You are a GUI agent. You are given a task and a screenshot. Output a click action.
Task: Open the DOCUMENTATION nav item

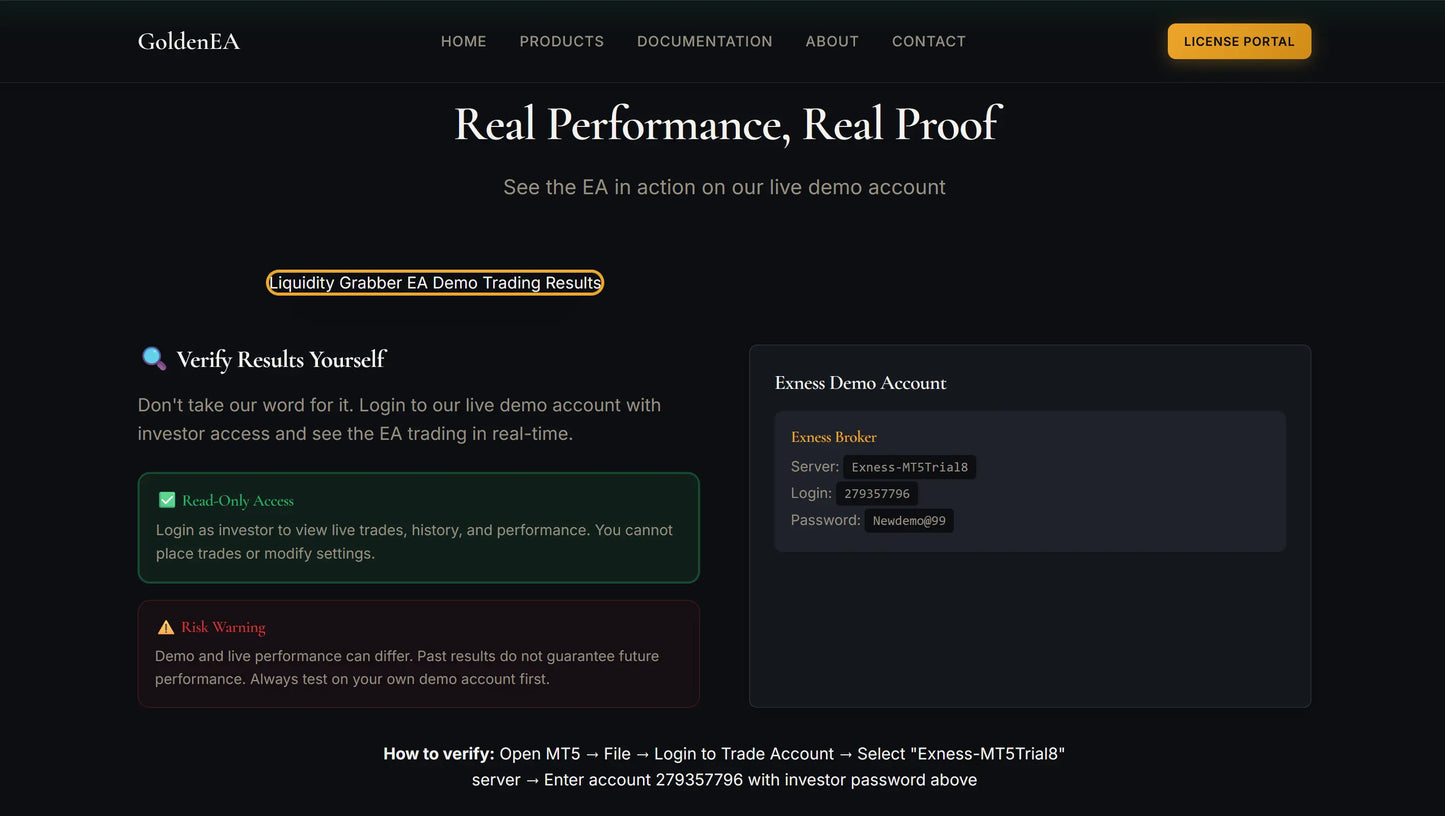[x=705, y=41]
